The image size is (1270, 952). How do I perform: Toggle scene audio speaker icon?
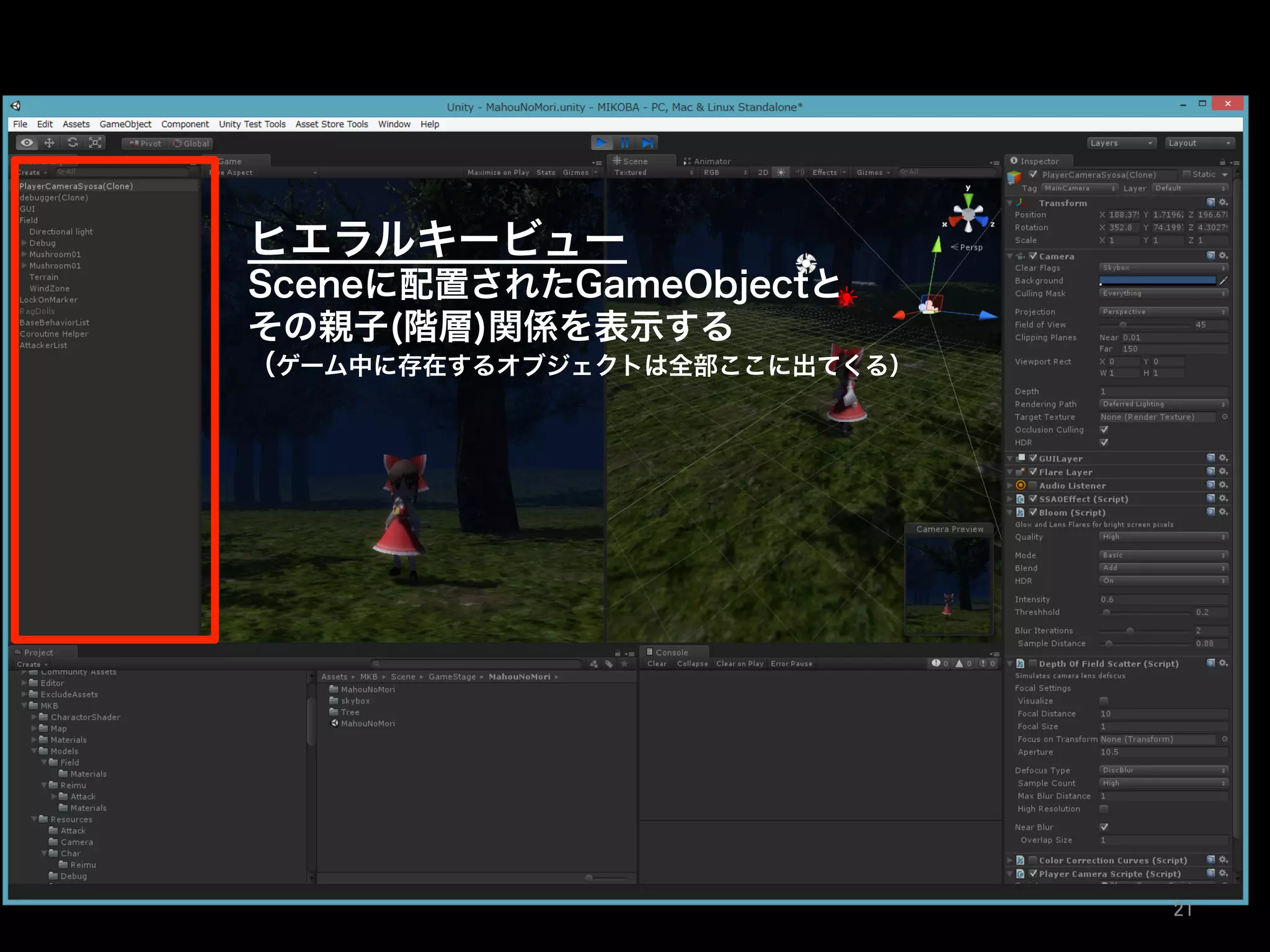pyautogui.click(x=800, y=172)
